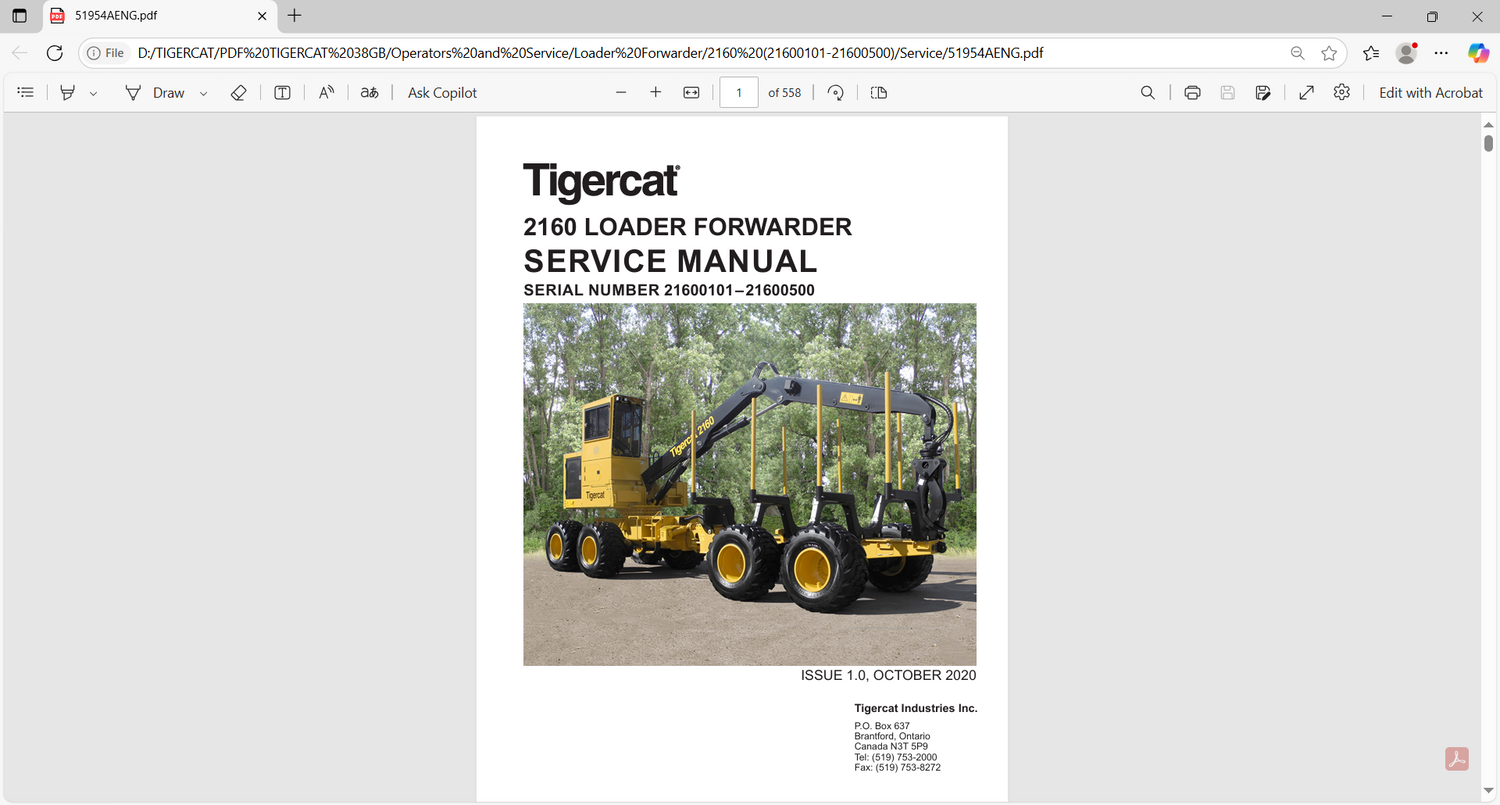Restore down the browser window
Screen dimensions: 1500x805
(x=1432, y=16)
